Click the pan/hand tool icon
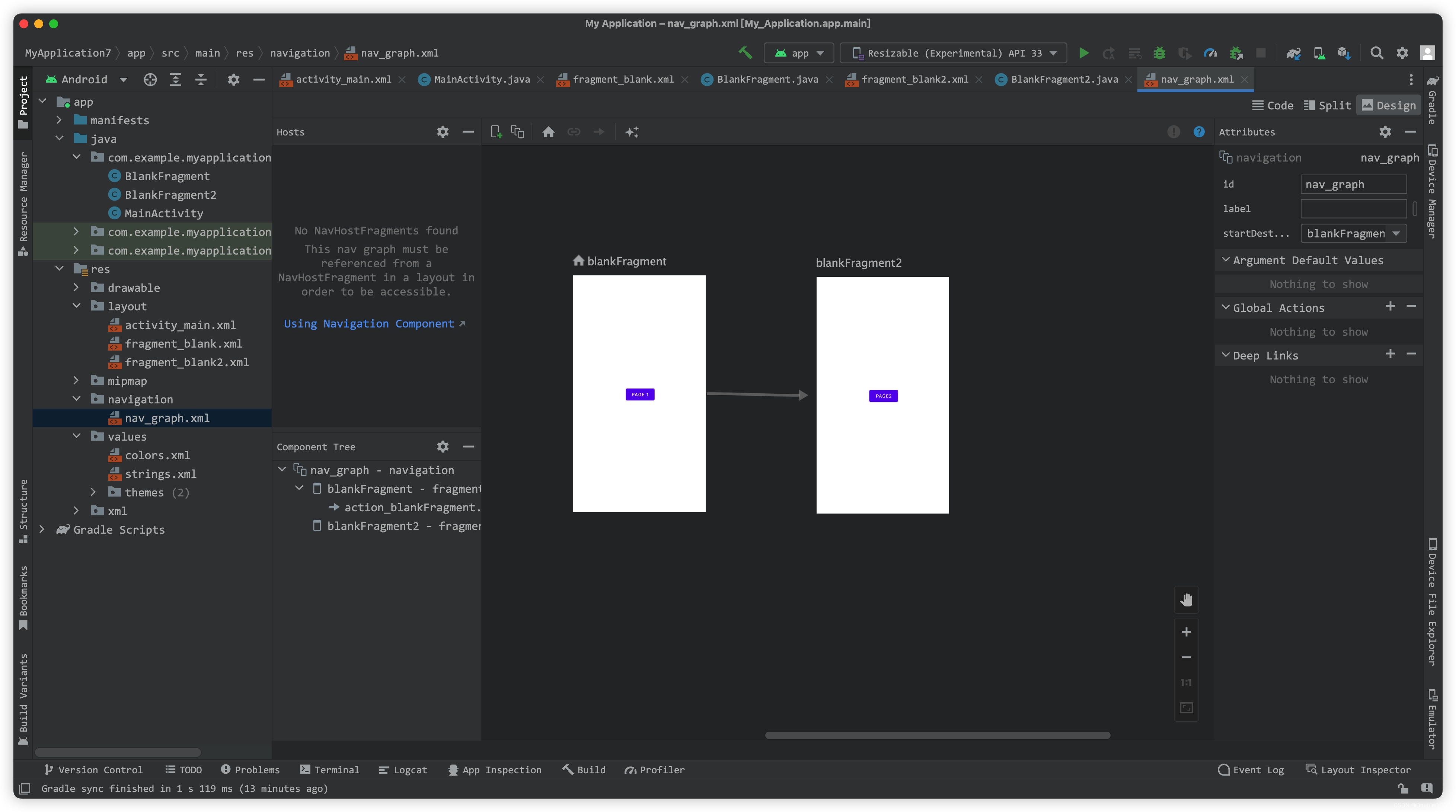The width and height of the screenshot is (1456, 812). 1187,599
